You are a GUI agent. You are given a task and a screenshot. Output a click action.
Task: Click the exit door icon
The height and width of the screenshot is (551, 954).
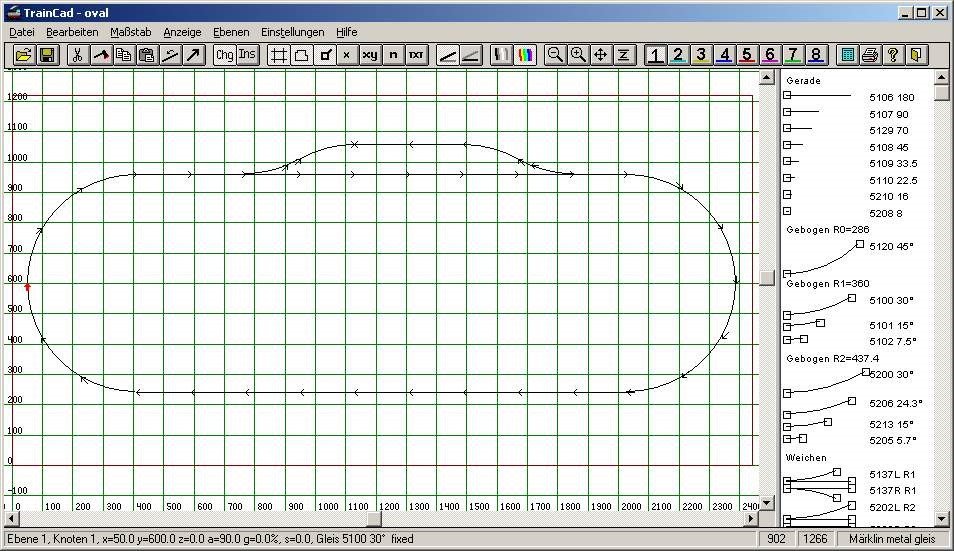(916, 55)
